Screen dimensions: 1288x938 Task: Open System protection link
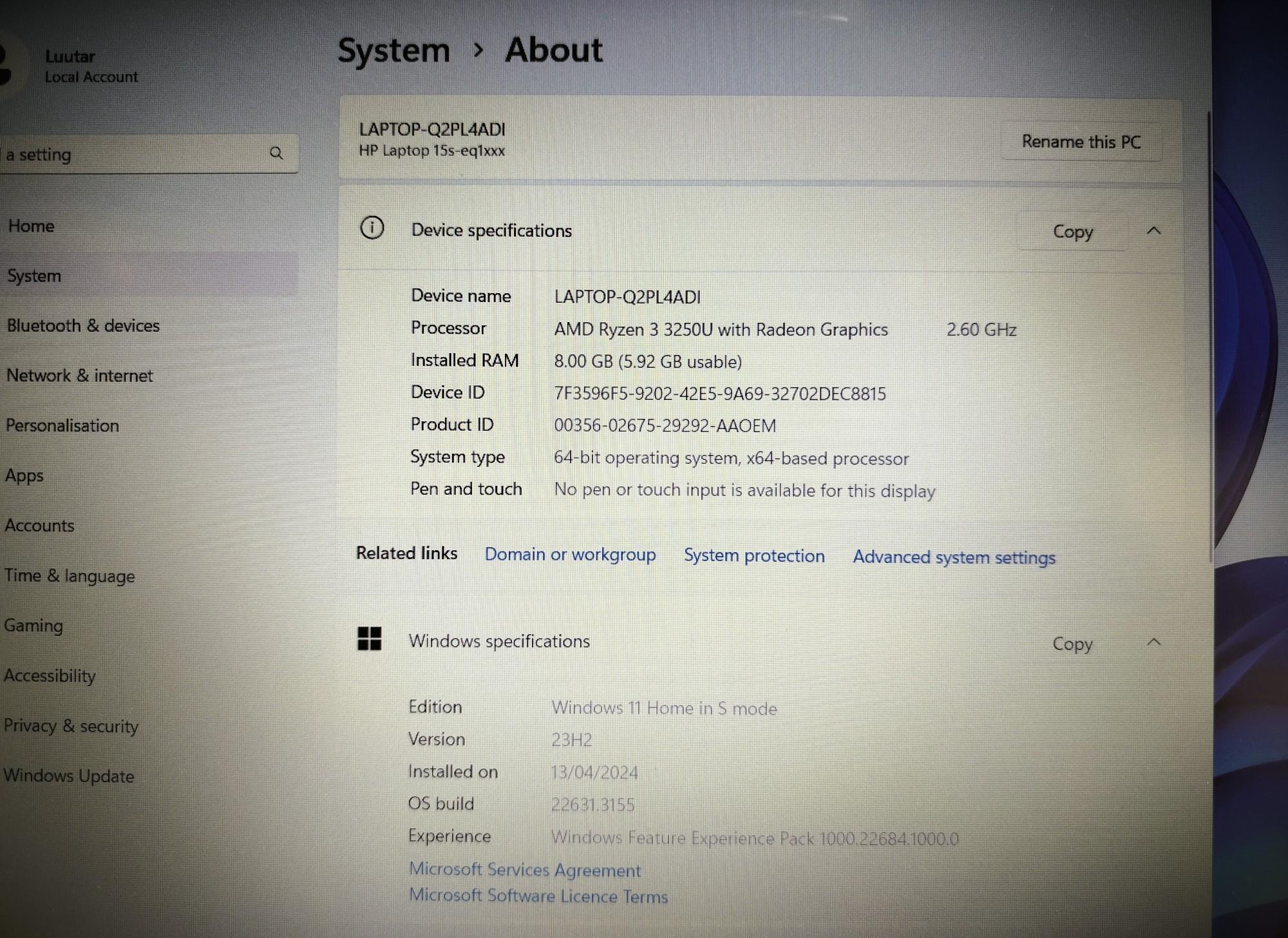tap(754, 556)
